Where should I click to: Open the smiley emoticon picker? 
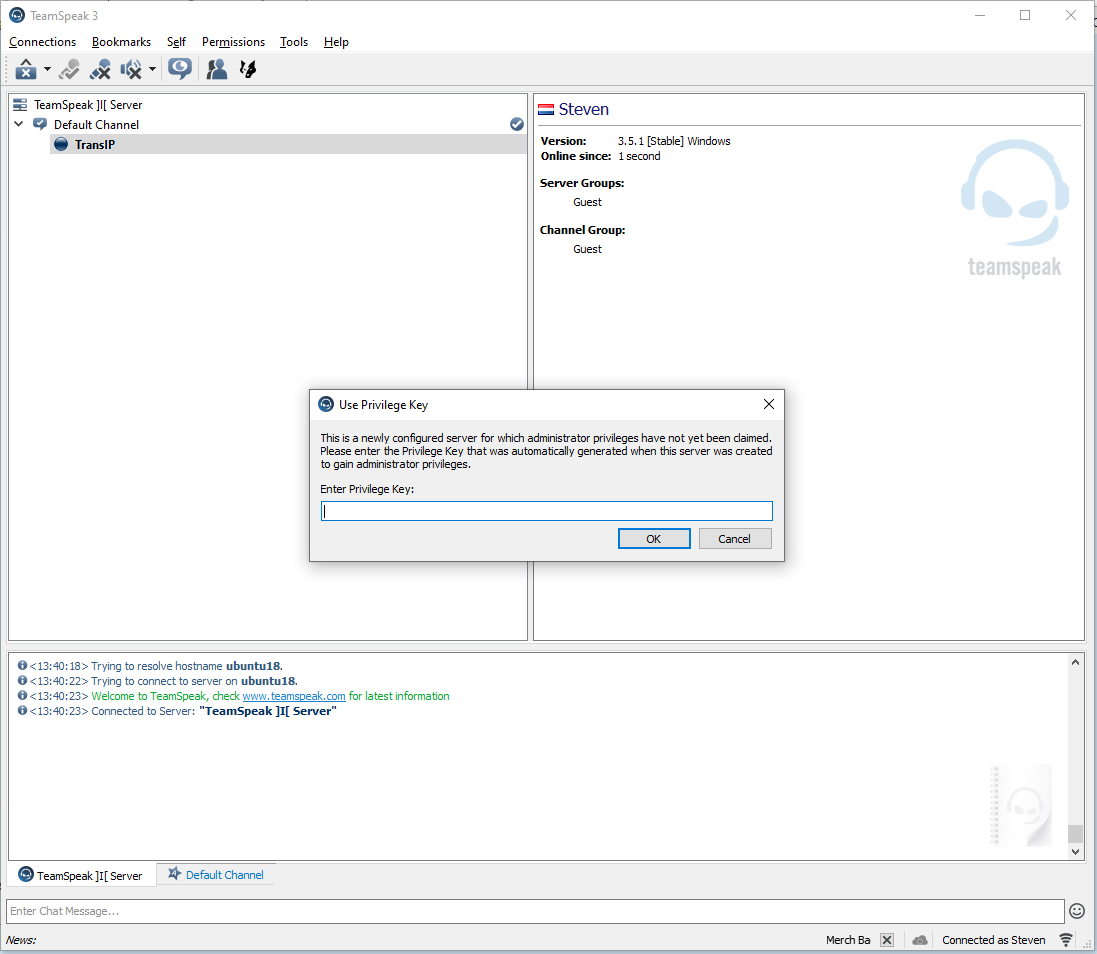click(x=1077, y=911)
